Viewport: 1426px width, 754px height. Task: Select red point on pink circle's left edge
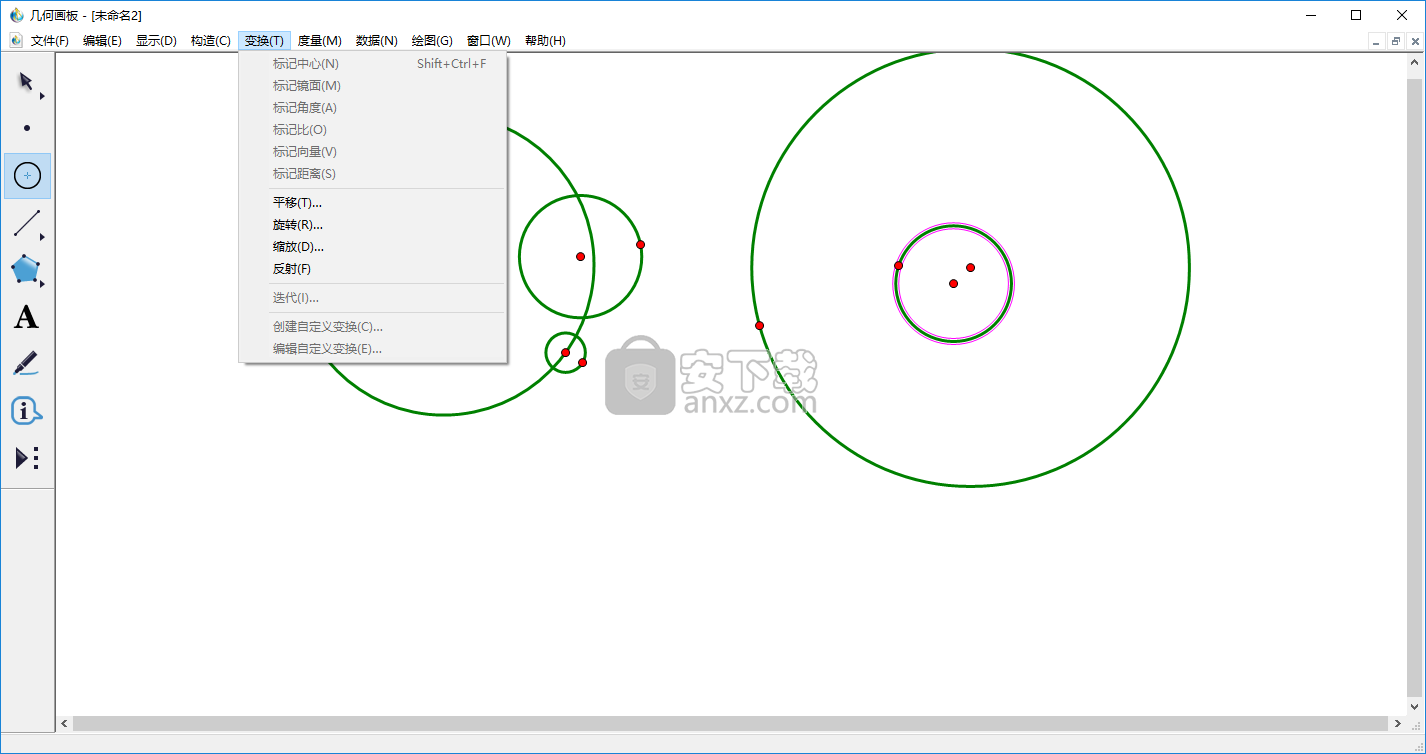[x=898, y=266]
